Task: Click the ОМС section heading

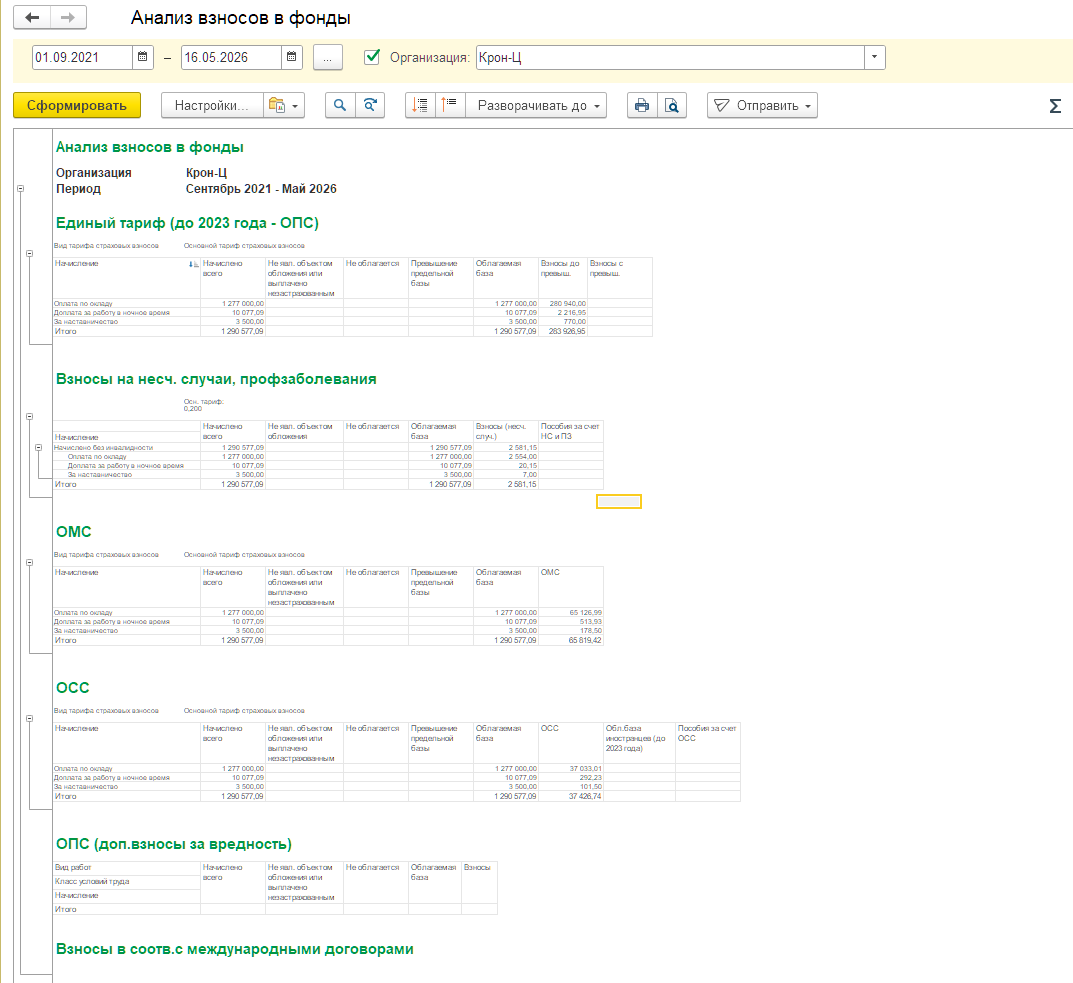Action: click(x=73, y=532)
